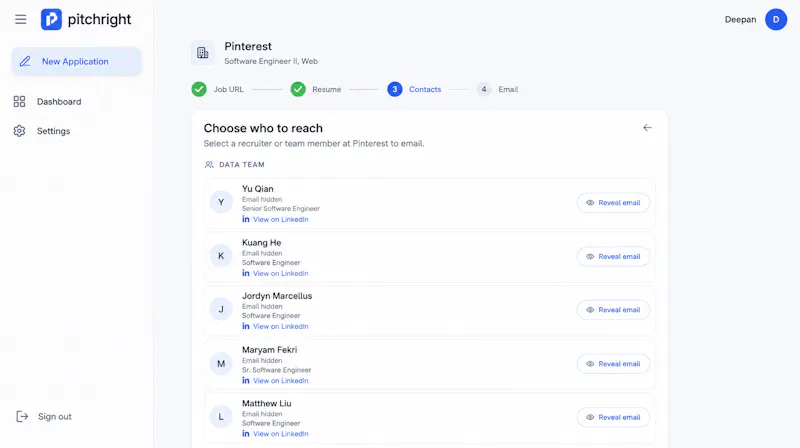Click the Dashboard grid icon
The width and height of the screenshot is (800, 448).
pyautogui.click(x=19, y=102)
